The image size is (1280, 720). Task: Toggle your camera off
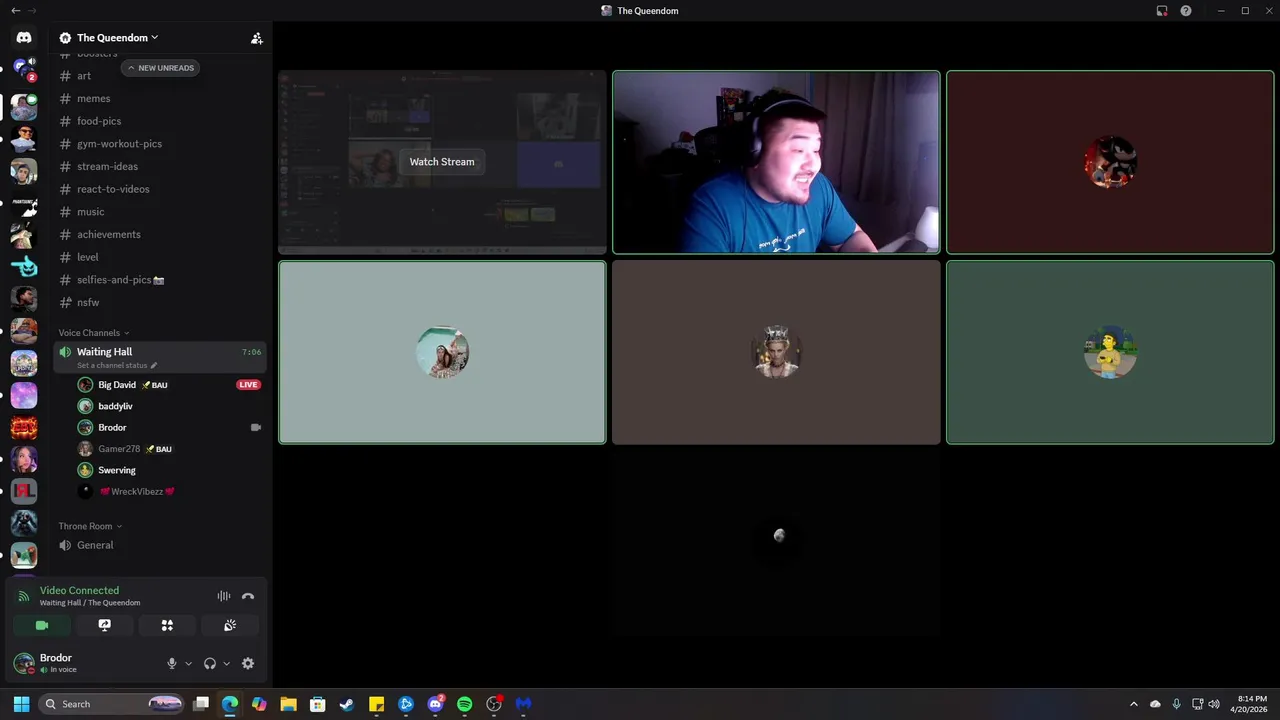coord(42,625)
